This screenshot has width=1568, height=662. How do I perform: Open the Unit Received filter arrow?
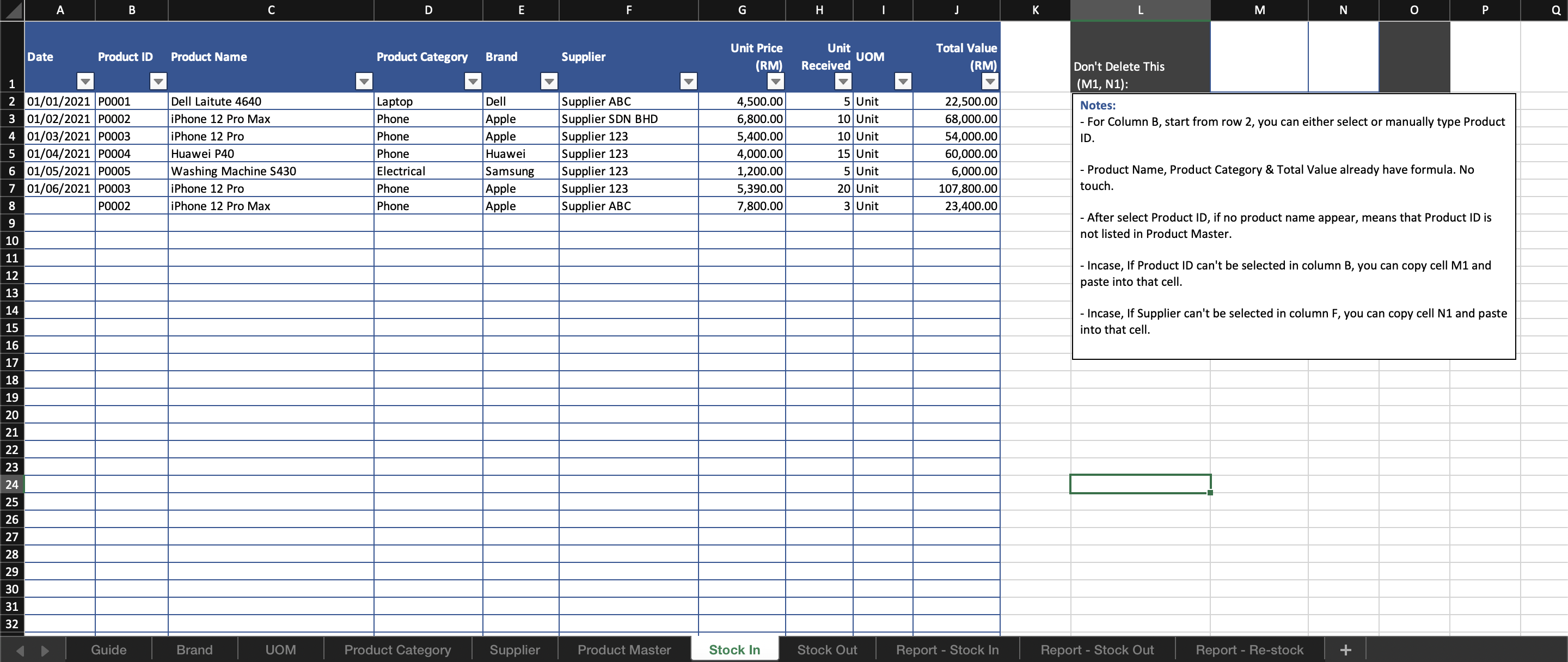[x=843, y=81]
